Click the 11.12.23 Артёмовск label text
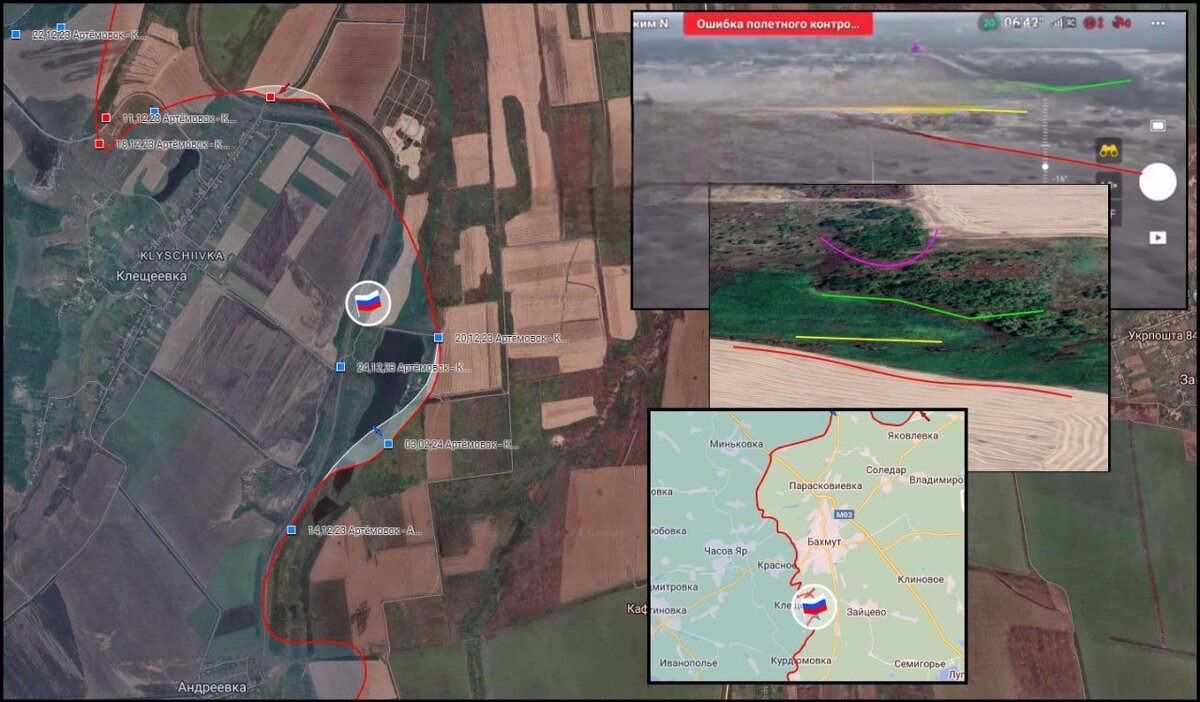The height and width of the screenshot is (702, 1200). (178, 118)
